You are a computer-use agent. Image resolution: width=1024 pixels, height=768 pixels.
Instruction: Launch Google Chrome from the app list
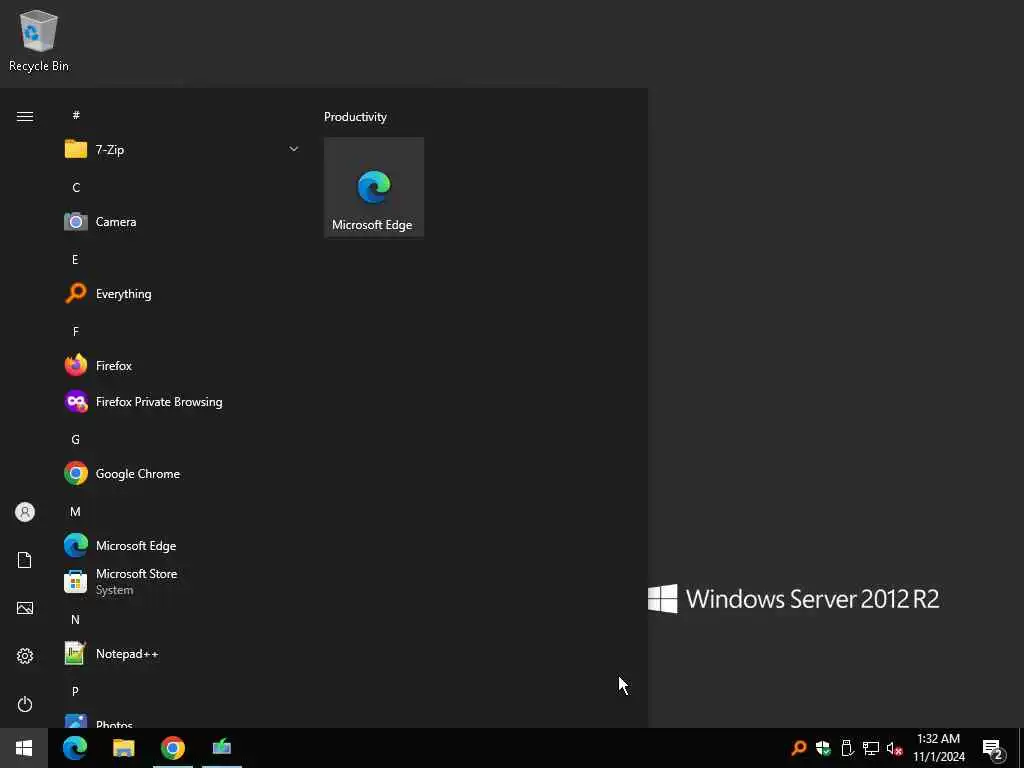pos(182,473)
